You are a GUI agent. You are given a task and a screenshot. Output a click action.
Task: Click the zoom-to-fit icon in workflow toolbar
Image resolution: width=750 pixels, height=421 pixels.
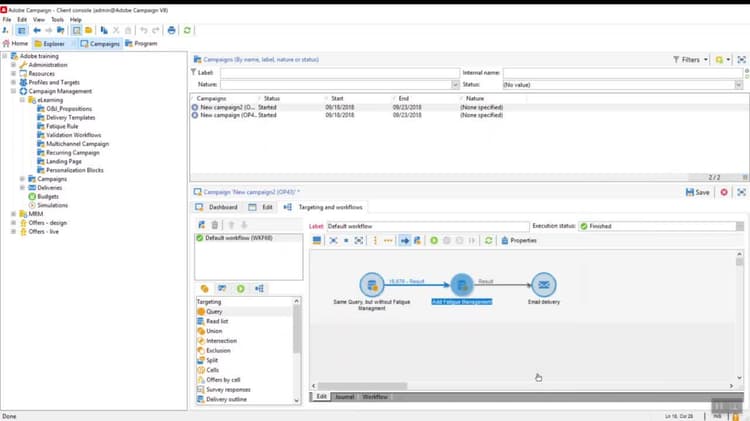coord(359,240)
